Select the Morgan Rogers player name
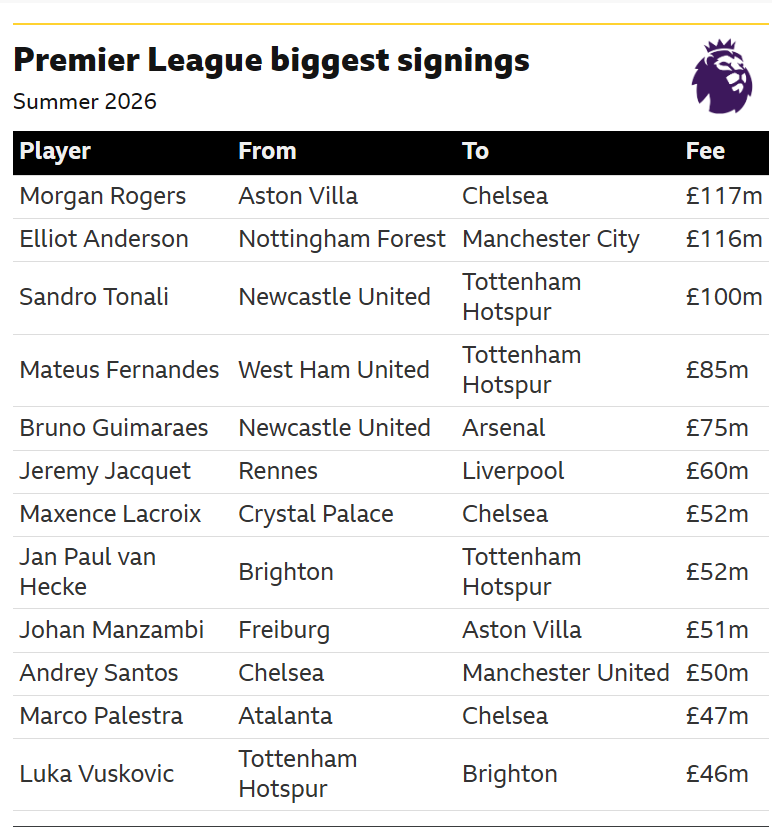Viewport: 772px width, 827px height. point(103,197)
